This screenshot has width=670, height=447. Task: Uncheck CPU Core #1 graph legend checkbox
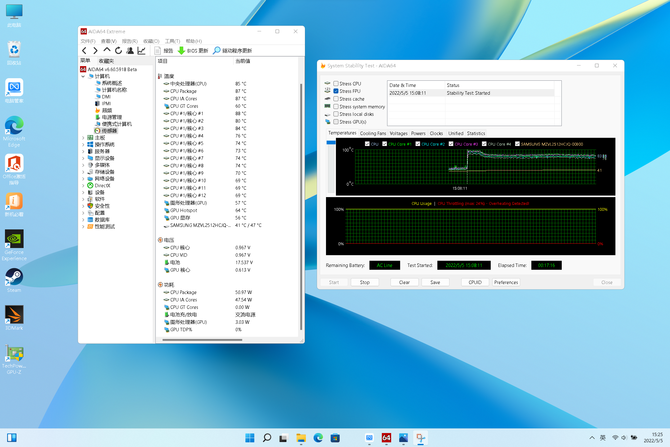click(x=385, y=144)
